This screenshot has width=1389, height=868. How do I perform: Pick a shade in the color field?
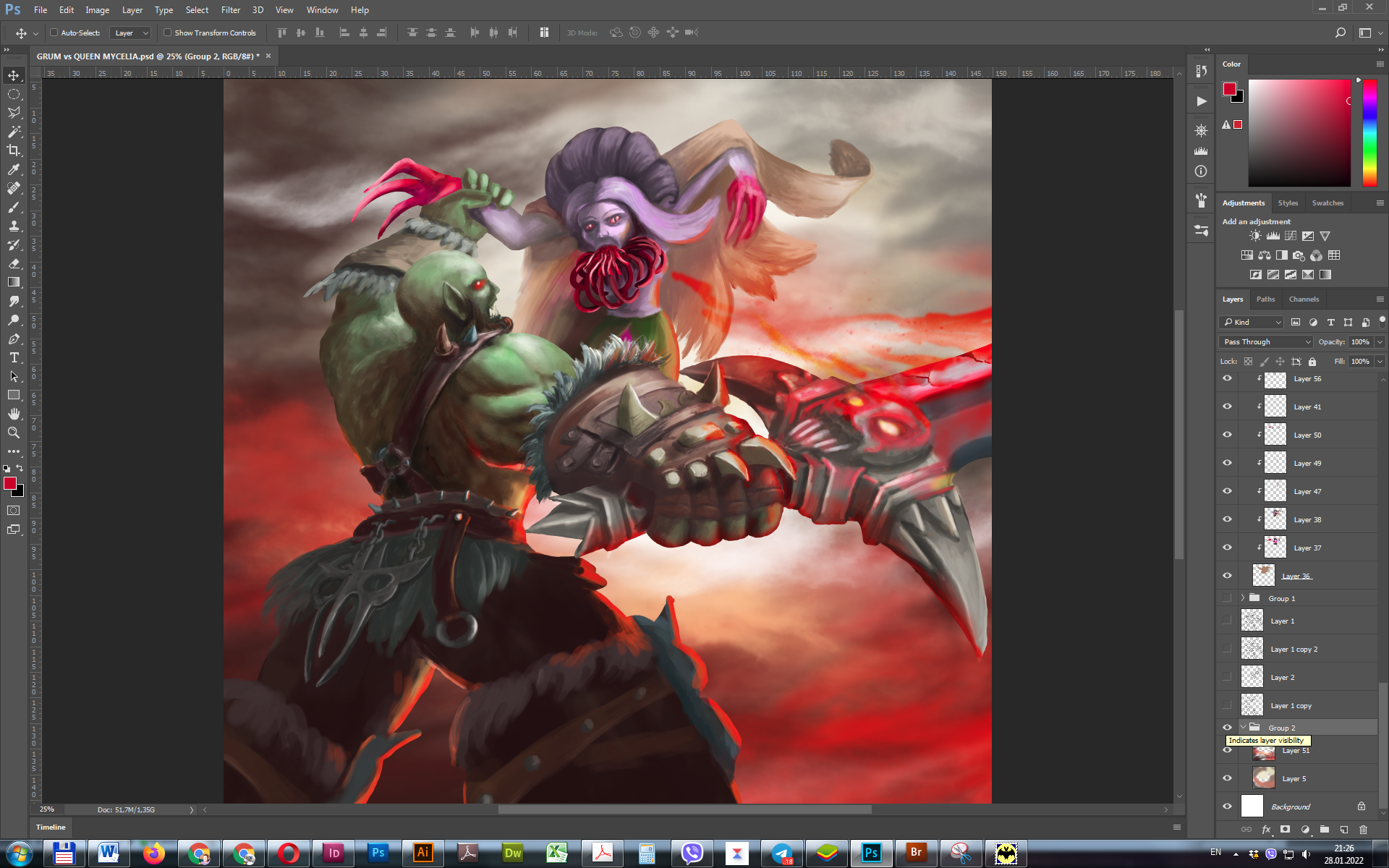pos(1299,133)
